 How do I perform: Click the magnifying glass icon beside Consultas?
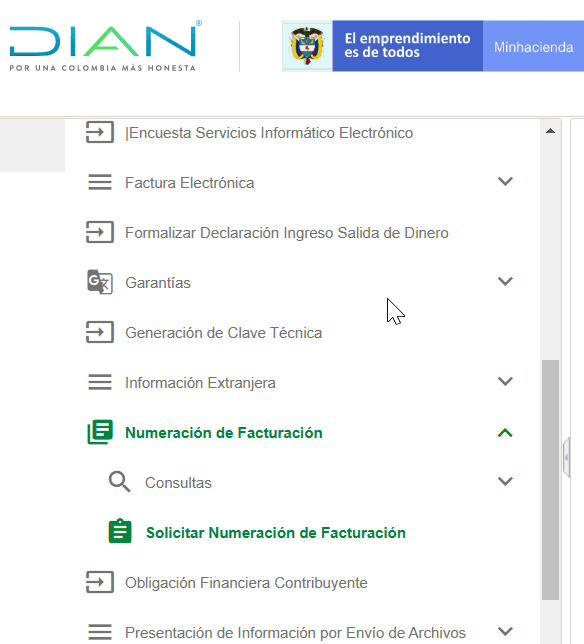tap(120, 482)
